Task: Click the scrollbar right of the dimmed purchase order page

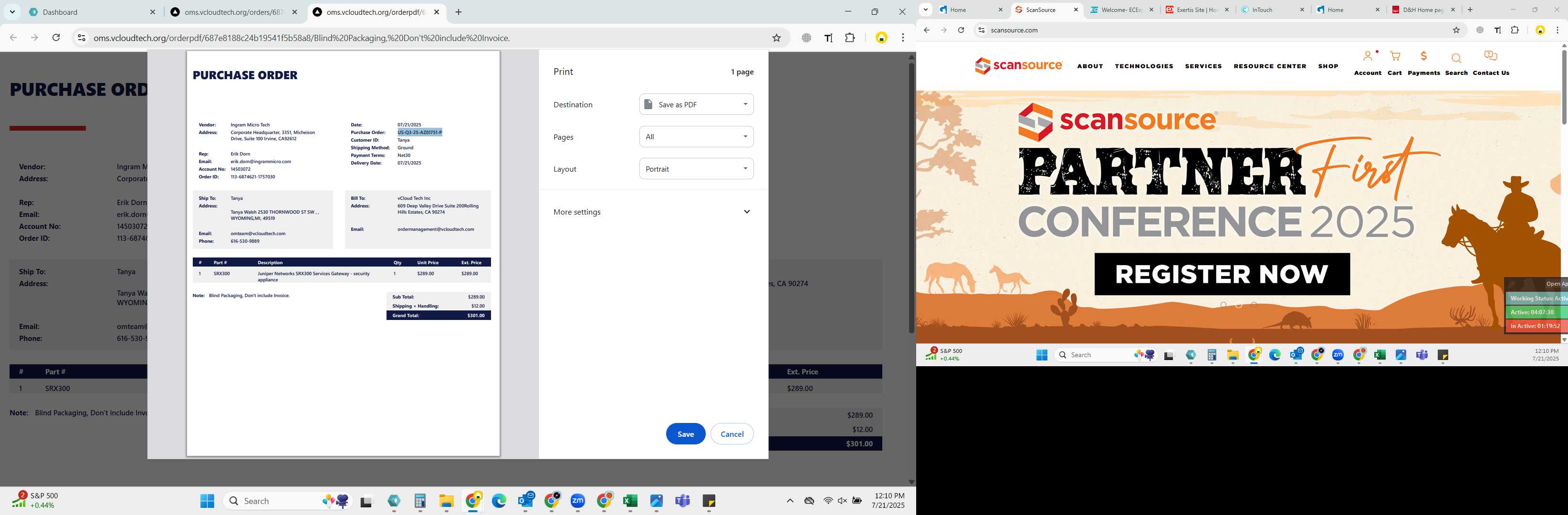Action: (x=911, y=197)
